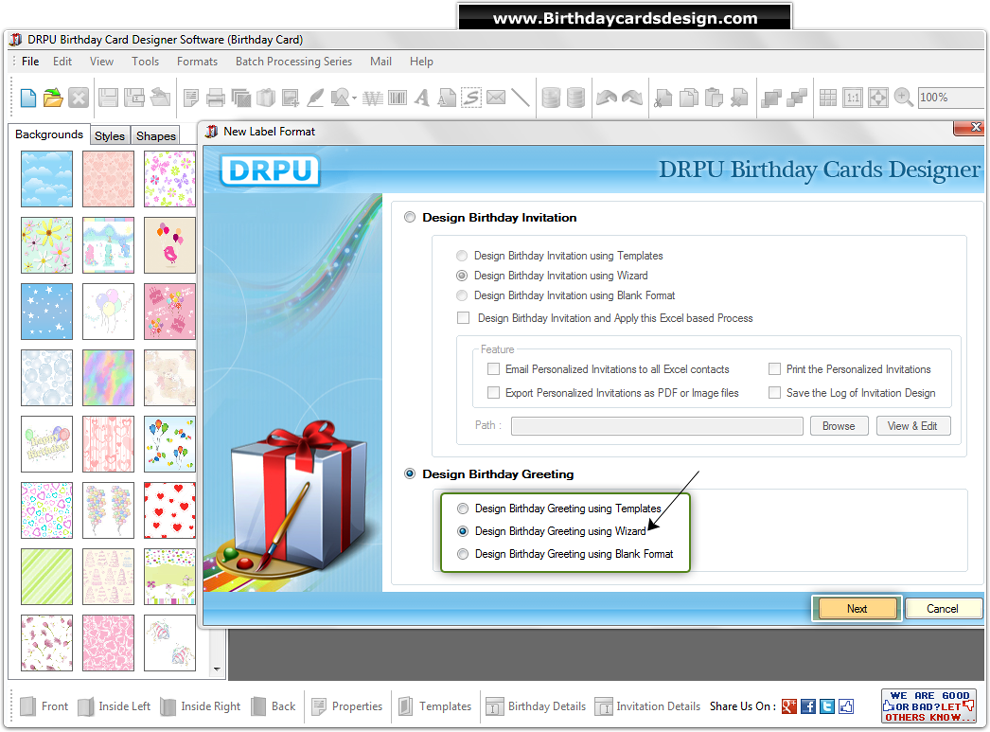Image resolution: width=990 pixels, height=732 pixels.
Task: Choose Design Birthday Greeting using Wizard
Action: click(x=463, y=531)
